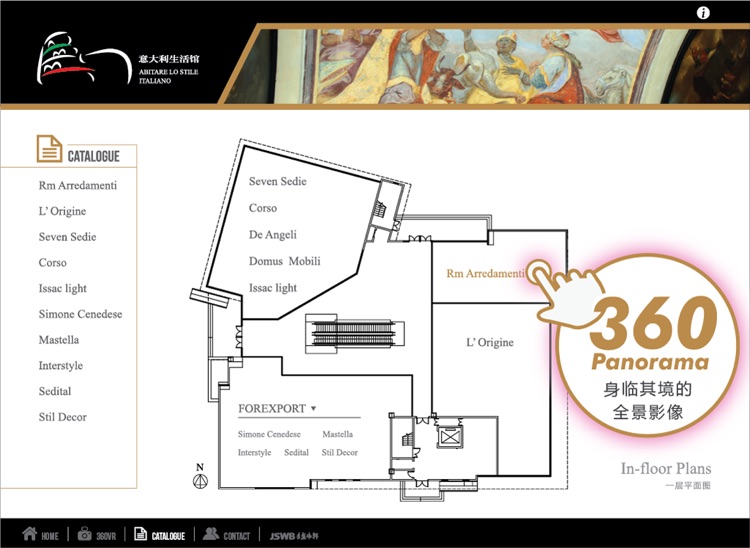Click Stil Decor under FOREXPORT
Viewport: 750px width, 548px height.
coord(340,452)
